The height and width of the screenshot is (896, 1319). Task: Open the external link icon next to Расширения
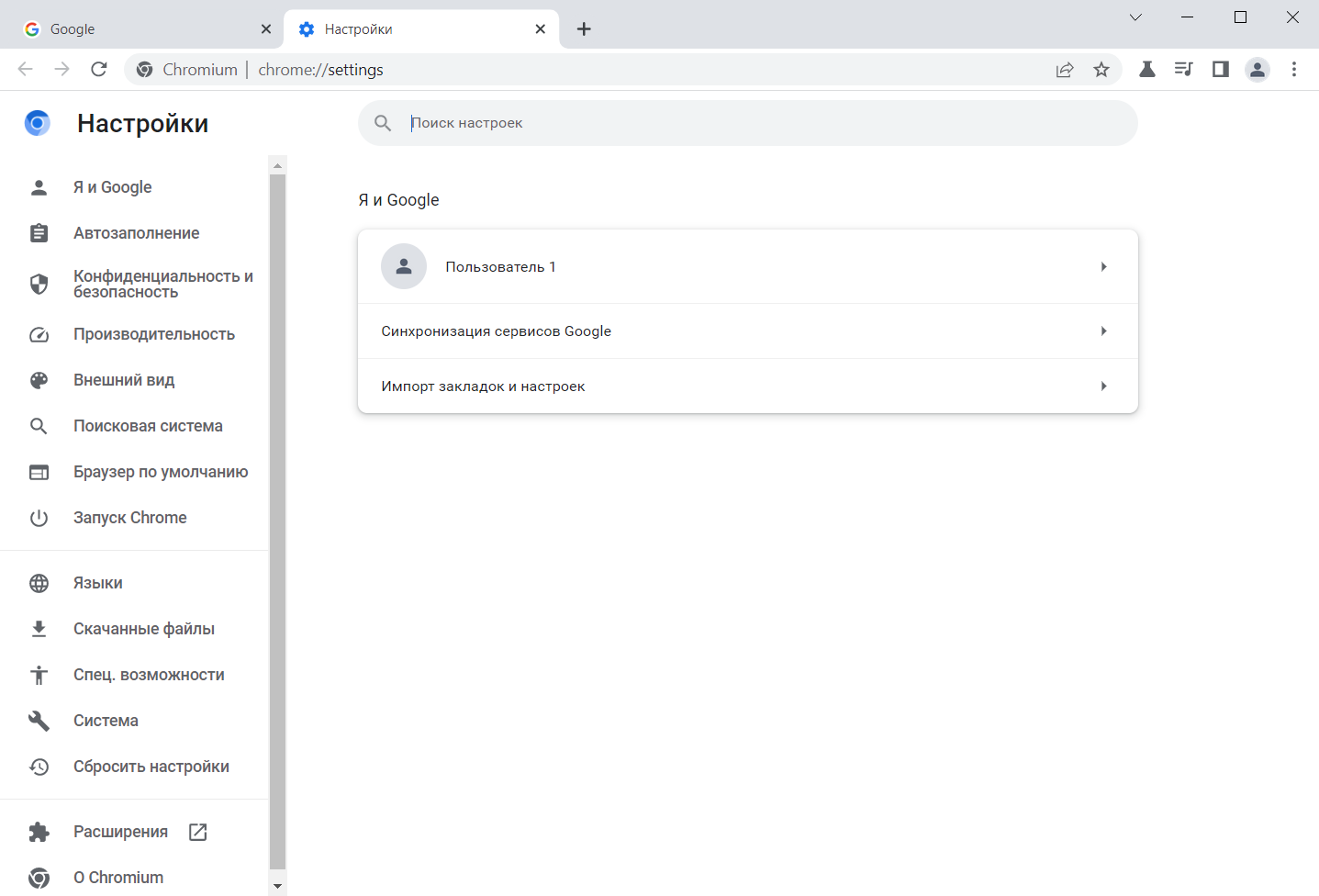pos(197,832)
